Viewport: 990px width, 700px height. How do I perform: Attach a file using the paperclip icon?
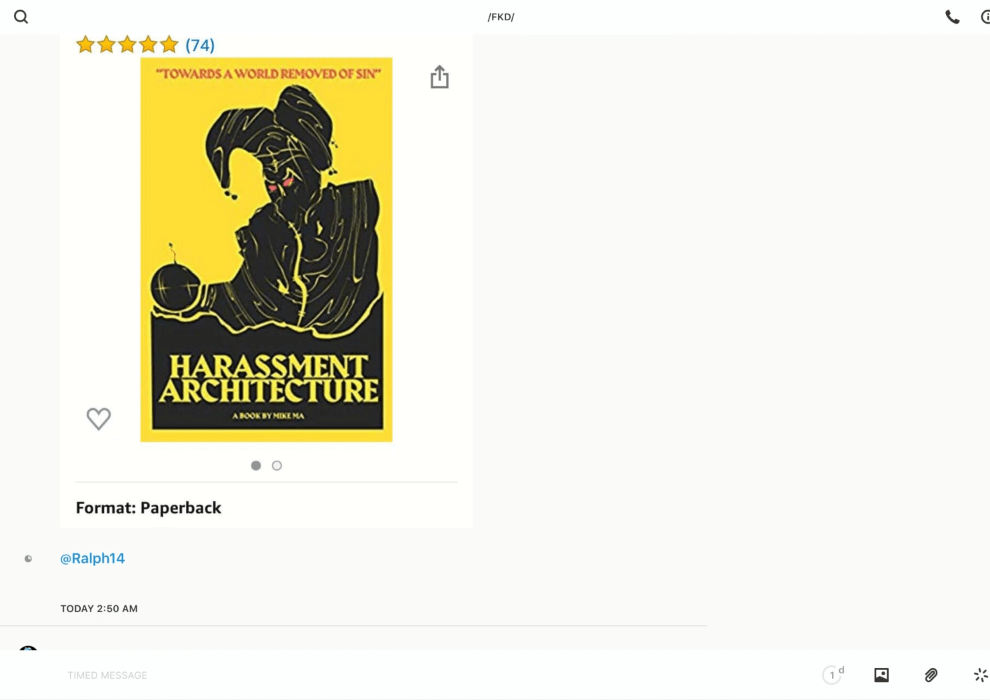pos(931,675)
